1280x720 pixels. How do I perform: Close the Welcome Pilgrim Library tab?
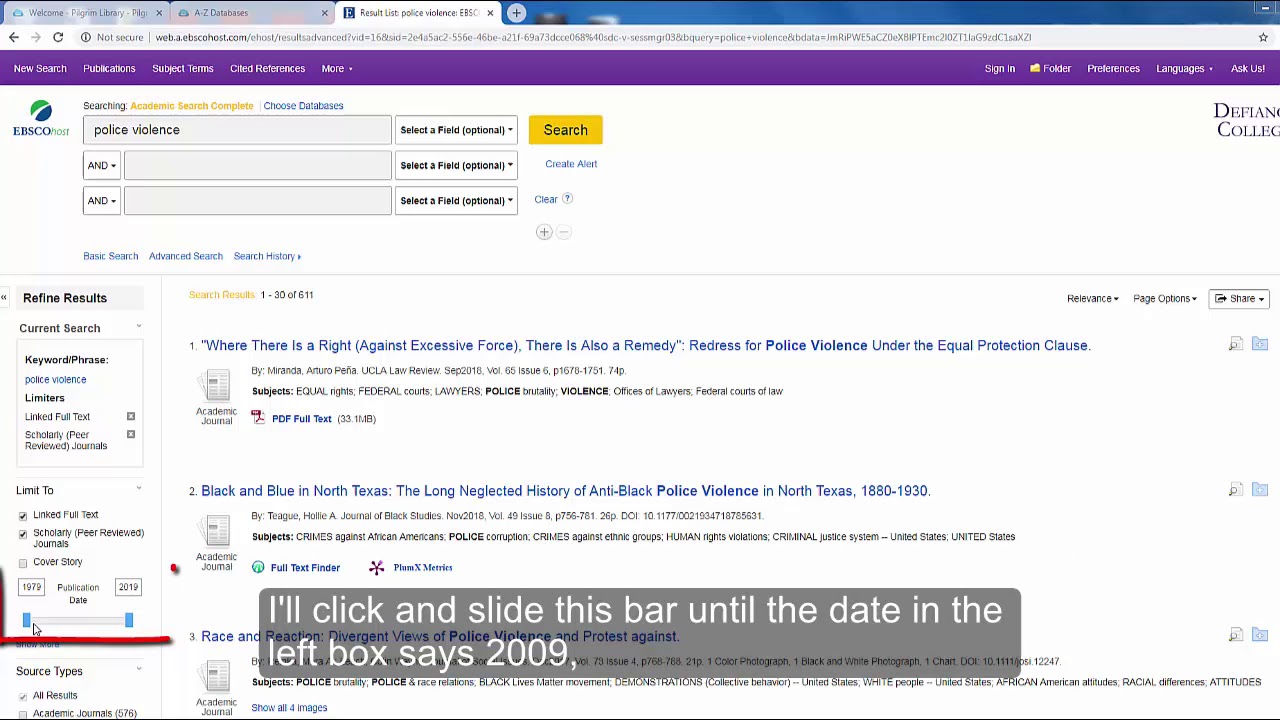click(x=158, y=13)
